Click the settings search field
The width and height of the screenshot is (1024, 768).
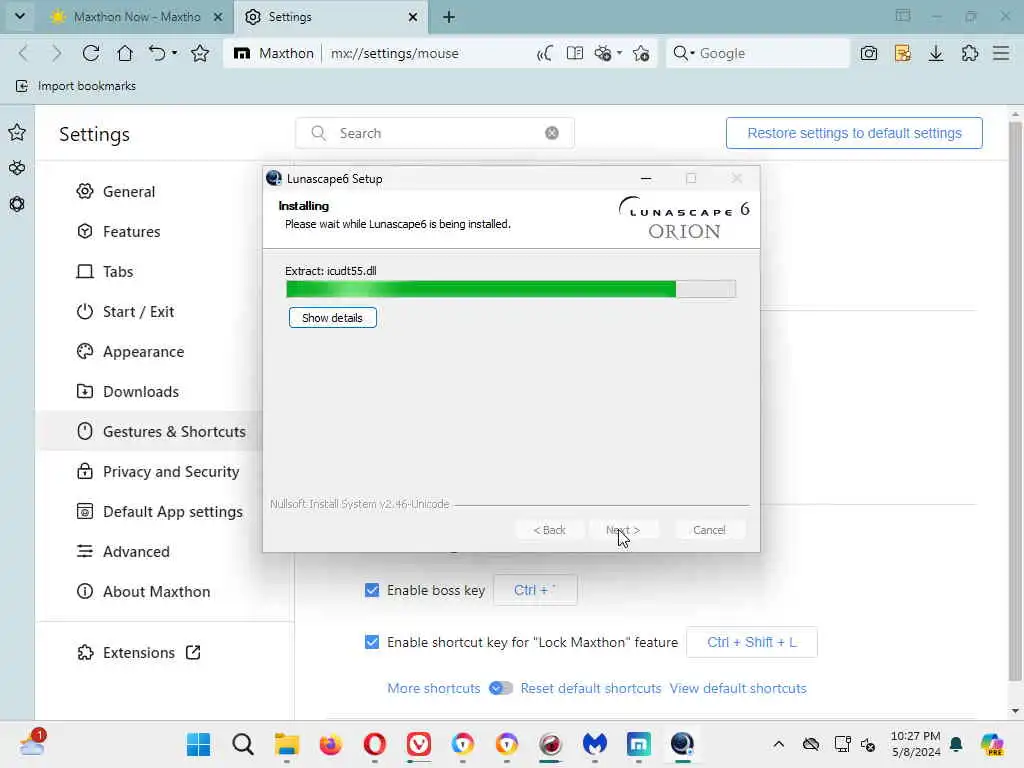tap(435, 133)
